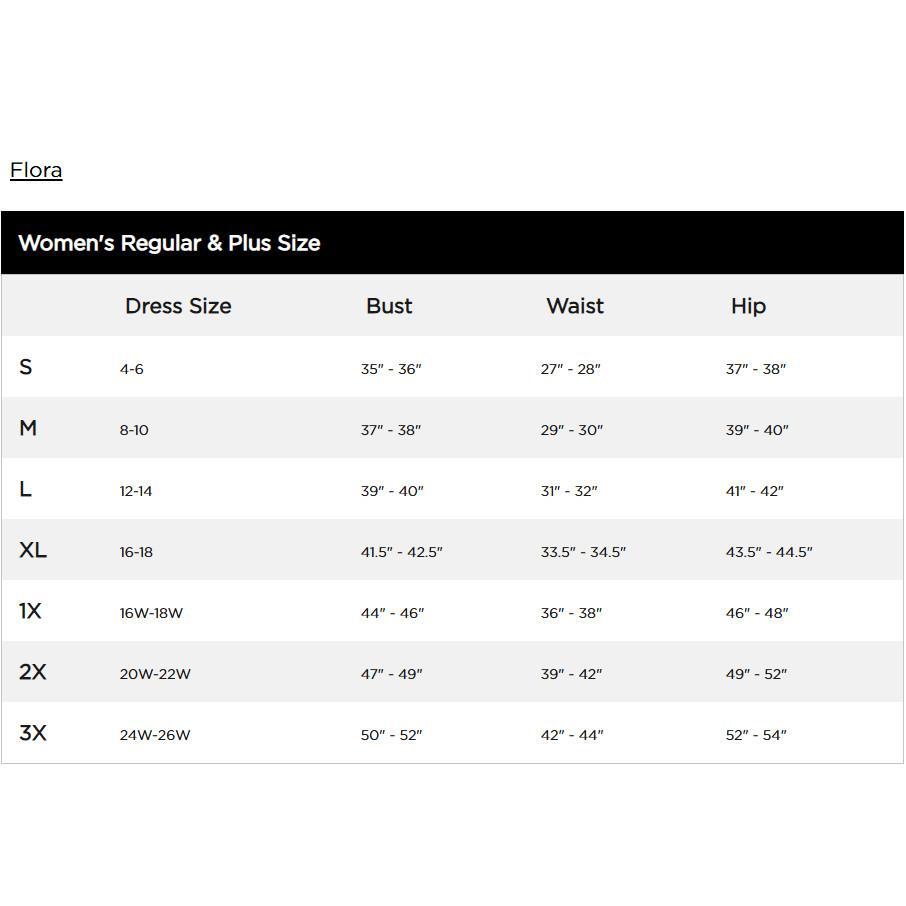
Task: Click the 47" - 49" bust cell
Action: tap(391, 674)
